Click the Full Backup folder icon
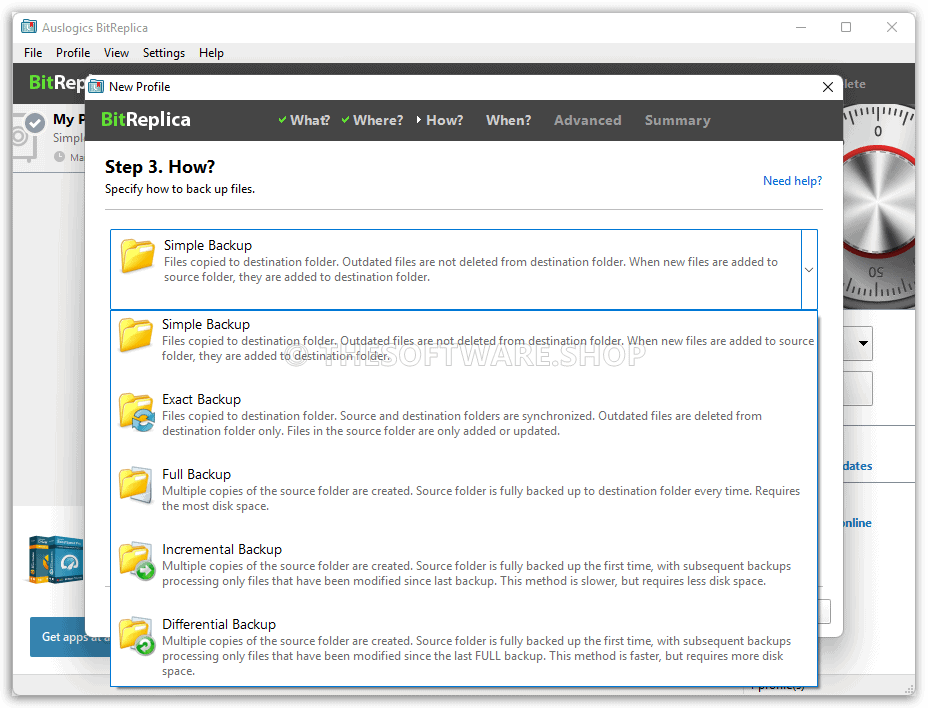 tap(136, 485)
